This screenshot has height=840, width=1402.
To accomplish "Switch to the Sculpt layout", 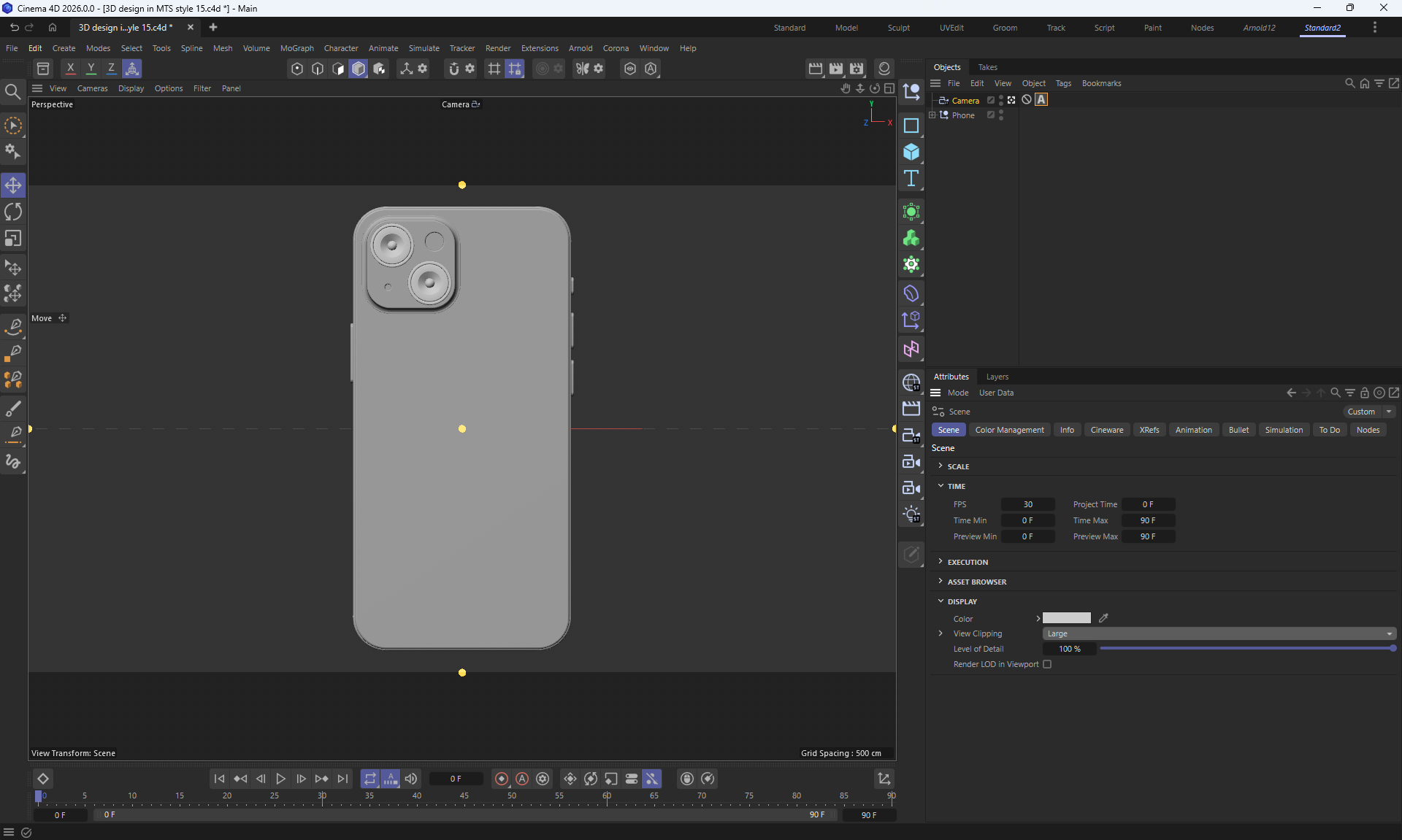I will [x=898, y=28].
